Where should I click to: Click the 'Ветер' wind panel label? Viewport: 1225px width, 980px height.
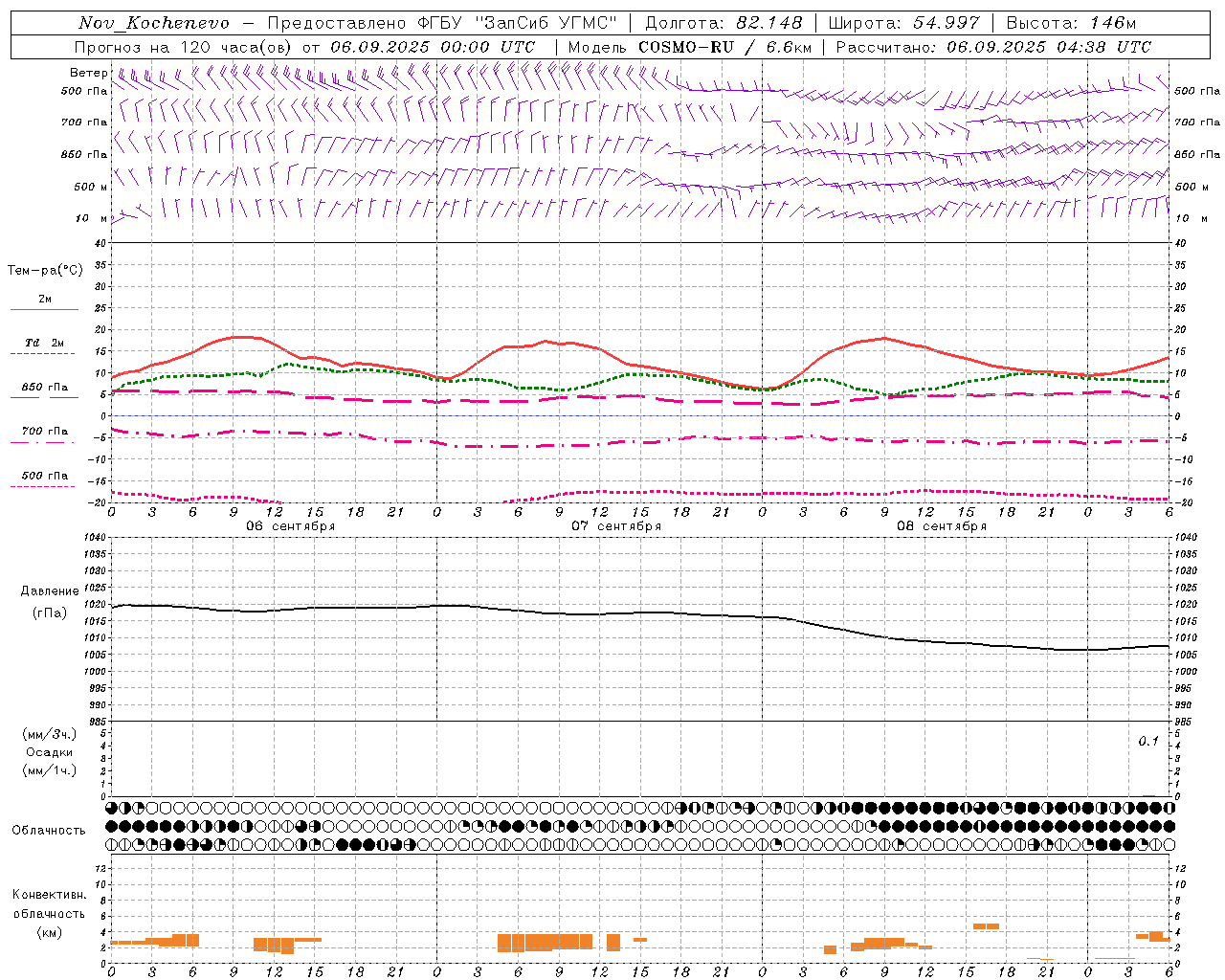[88, 73]
